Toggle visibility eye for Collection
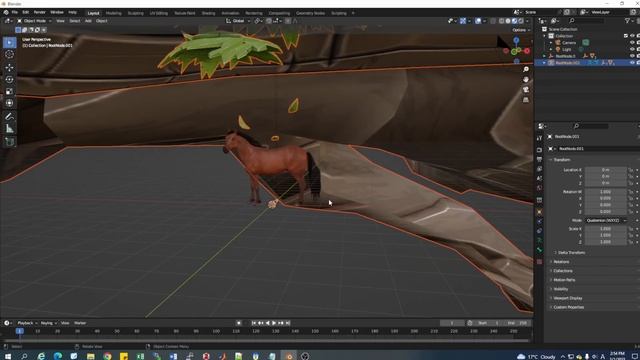This screenshot has height=360, width=640. tap(632, 36)
